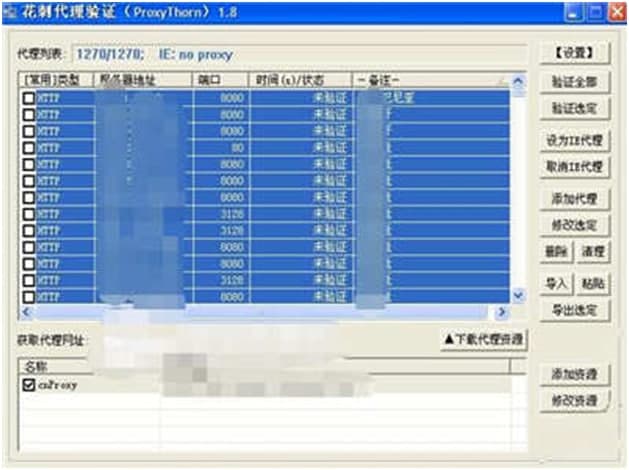The image size is (629, 470).
Task: Click 取消IE代理 button
Action: [574, 167]
